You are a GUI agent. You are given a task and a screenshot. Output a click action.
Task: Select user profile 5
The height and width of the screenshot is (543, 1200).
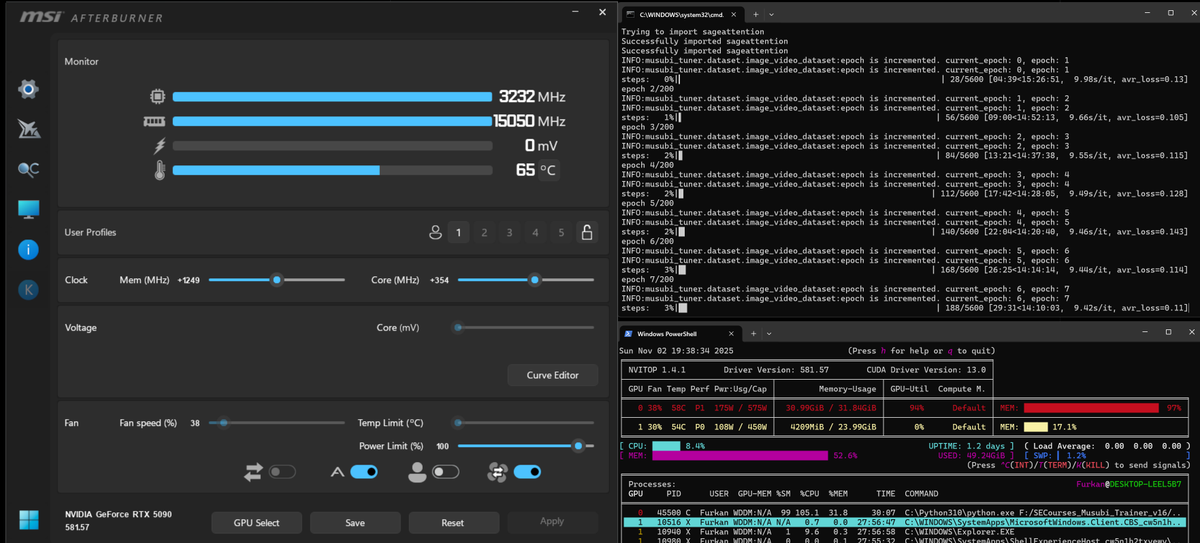(x=561, y=232)
